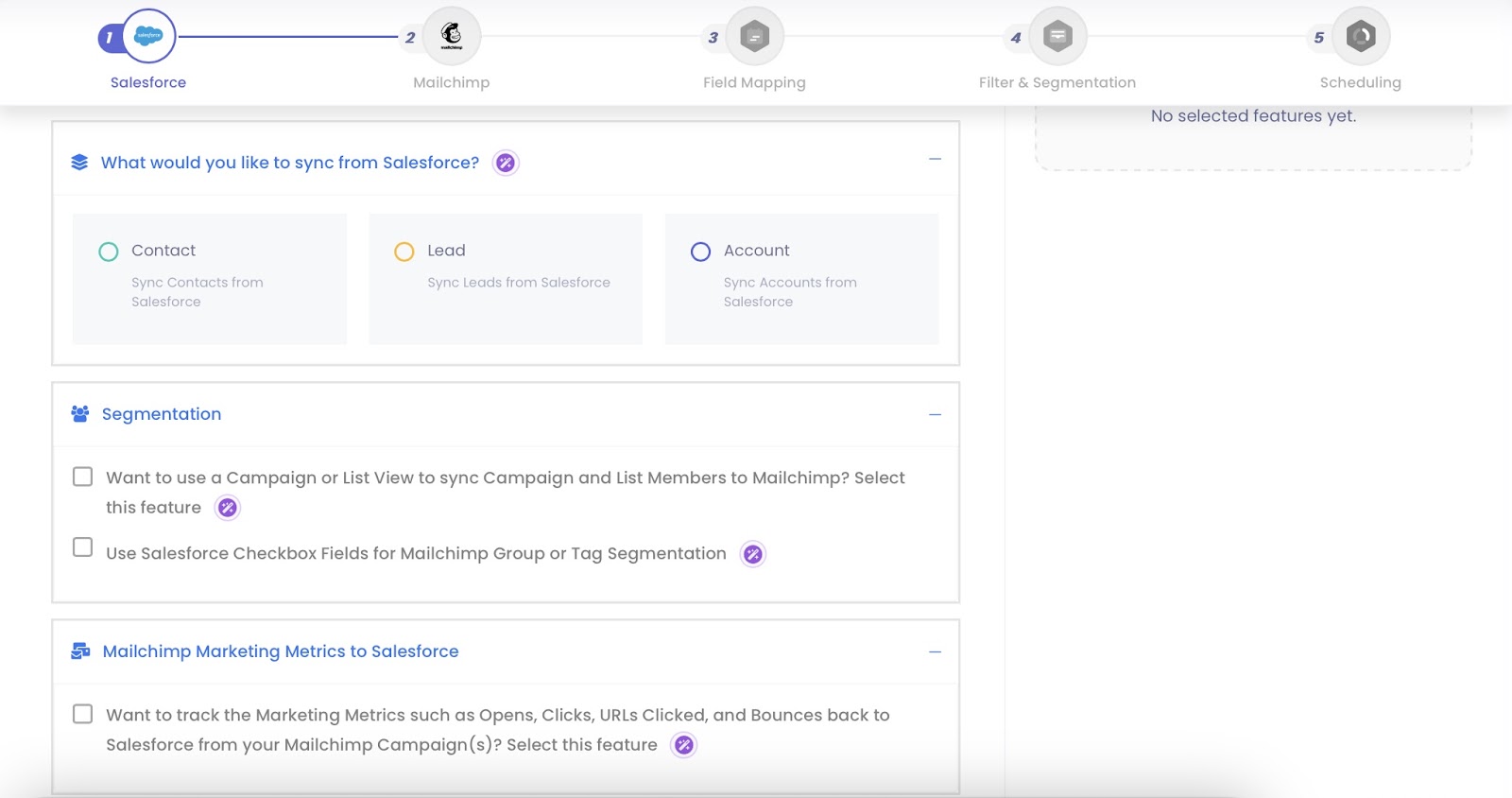Click the Filter & Segmentation hexagon step icon
The height and width of the screenshot is (798, 1512).
pyautogui.click(x=1057, y=36)
